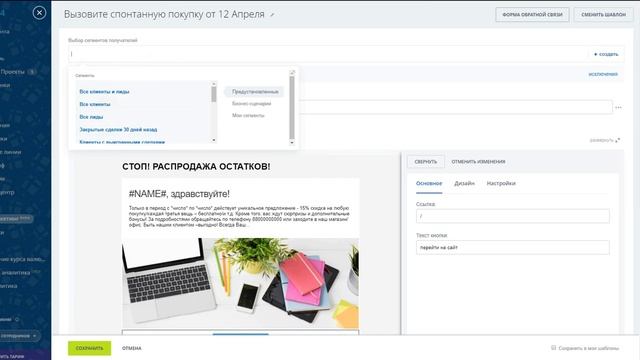Click 'Развернуть' to expand the editor
The image size is (640, 360).
tap(601, 140)
